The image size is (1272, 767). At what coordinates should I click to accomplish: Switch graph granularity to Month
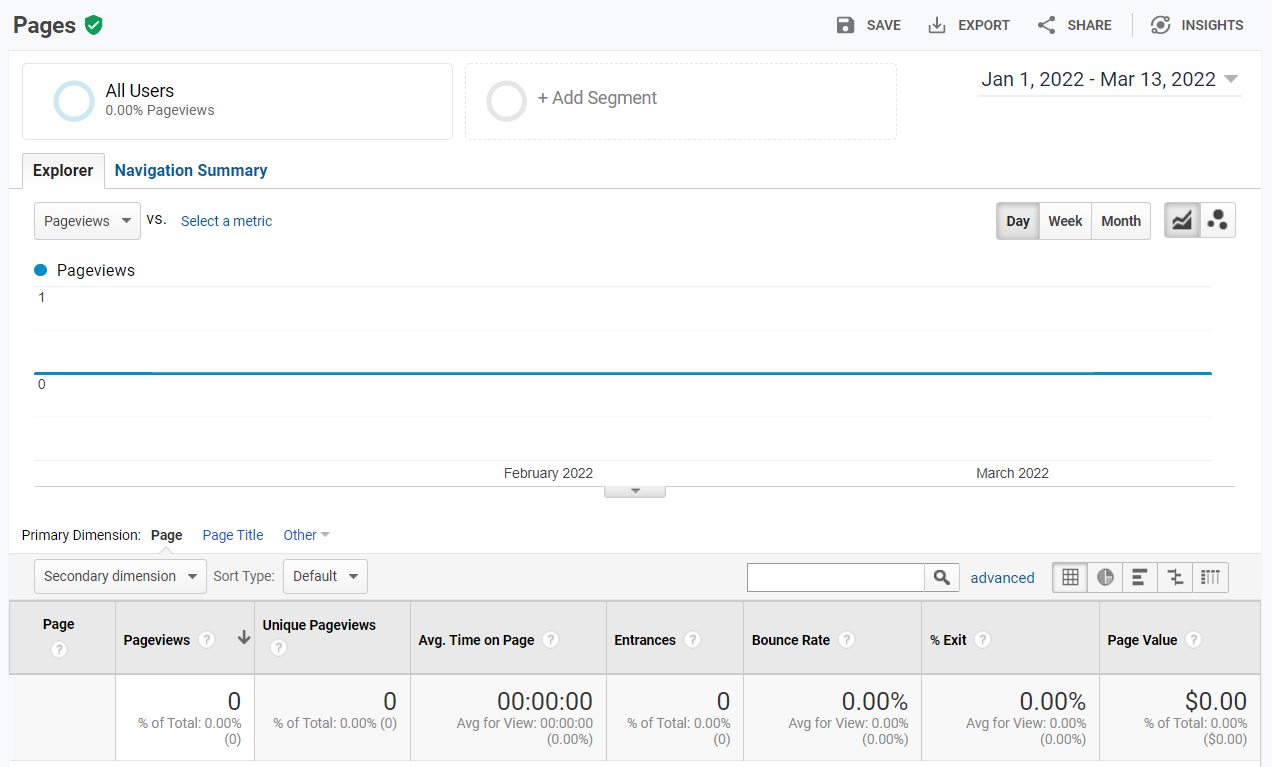click(1121, 220)
